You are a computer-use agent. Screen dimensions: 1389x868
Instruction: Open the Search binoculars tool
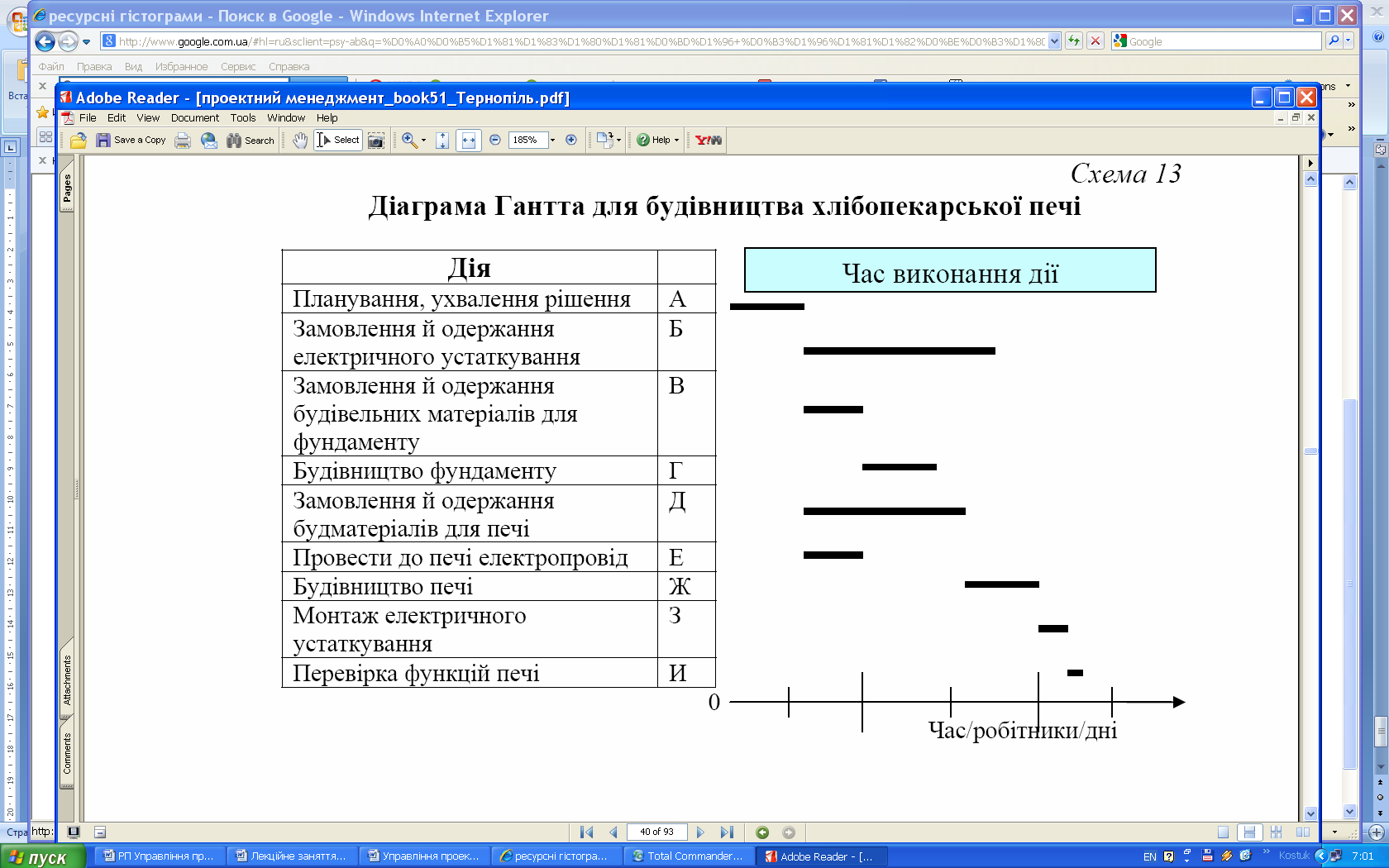(251, 140)
